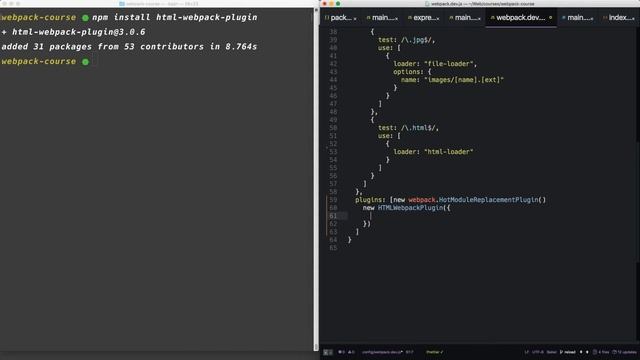Click the "file-loader" string in code
Viewport: 640px width, 360px height.
pos(449,64)
